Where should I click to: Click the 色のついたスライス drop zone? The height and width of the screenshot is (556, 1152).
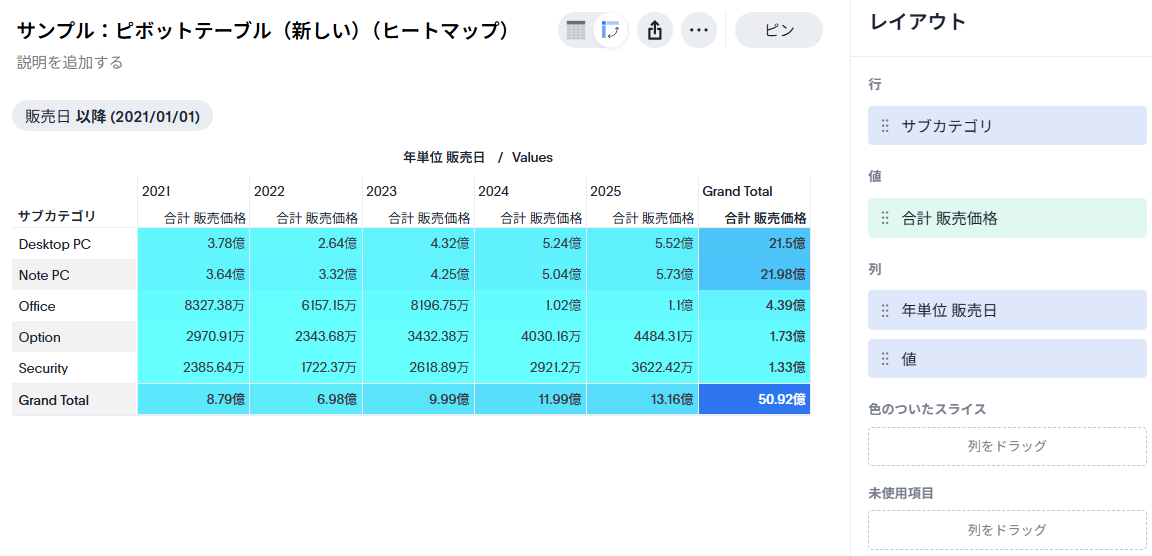click(1007, 446)
